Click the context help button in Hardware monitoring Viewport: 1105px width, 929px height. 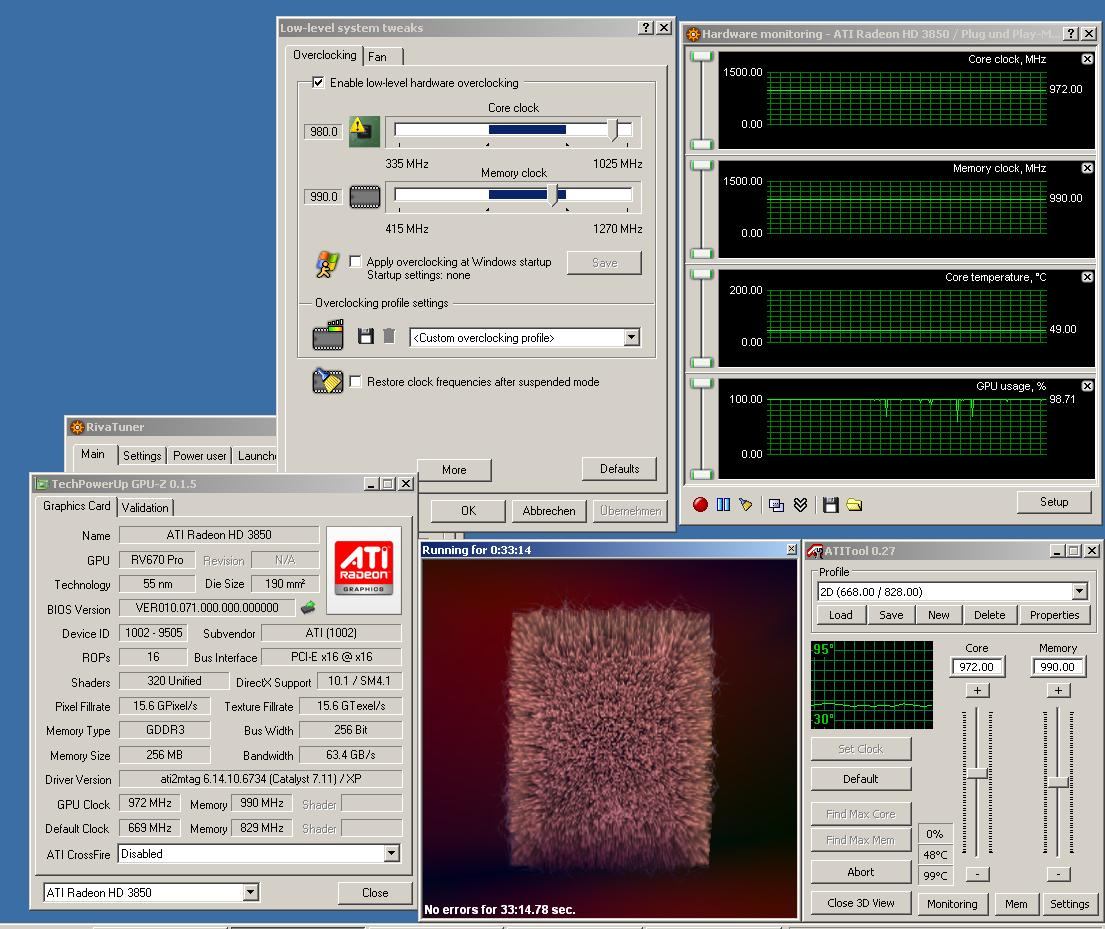[1070, 34]
